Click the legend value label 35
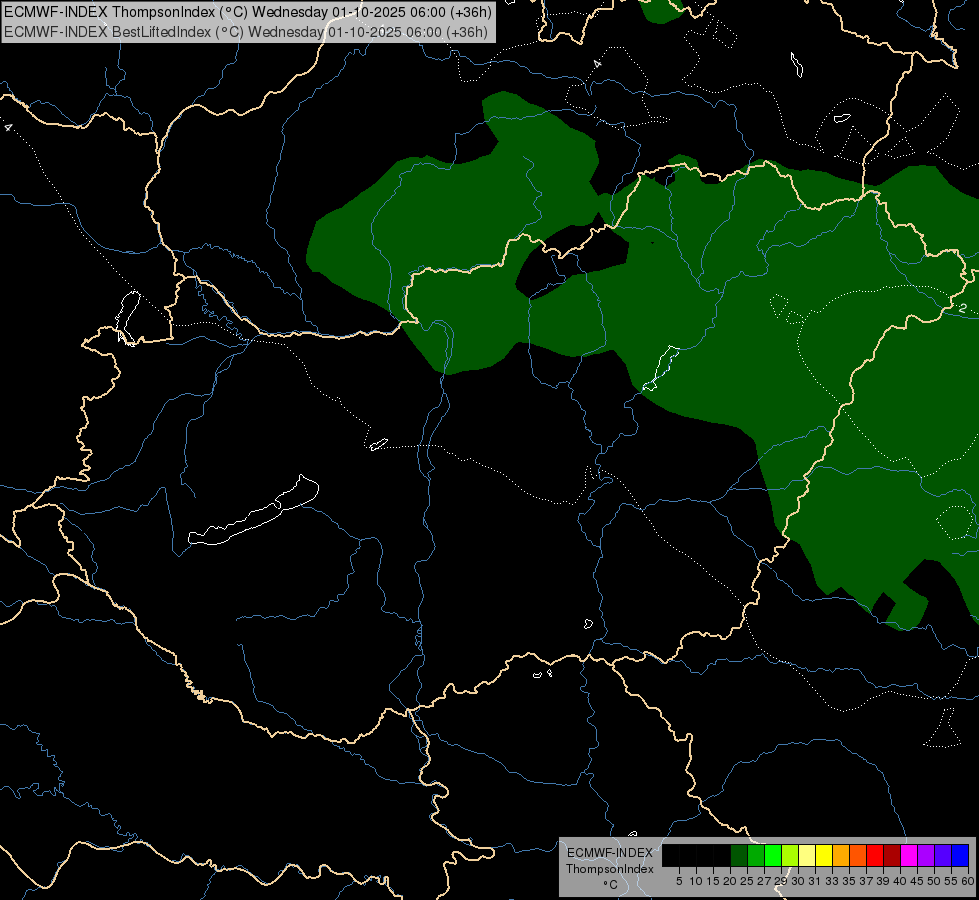Image resolution: width=979 pixels, height=900 pixels. point(849,881)
